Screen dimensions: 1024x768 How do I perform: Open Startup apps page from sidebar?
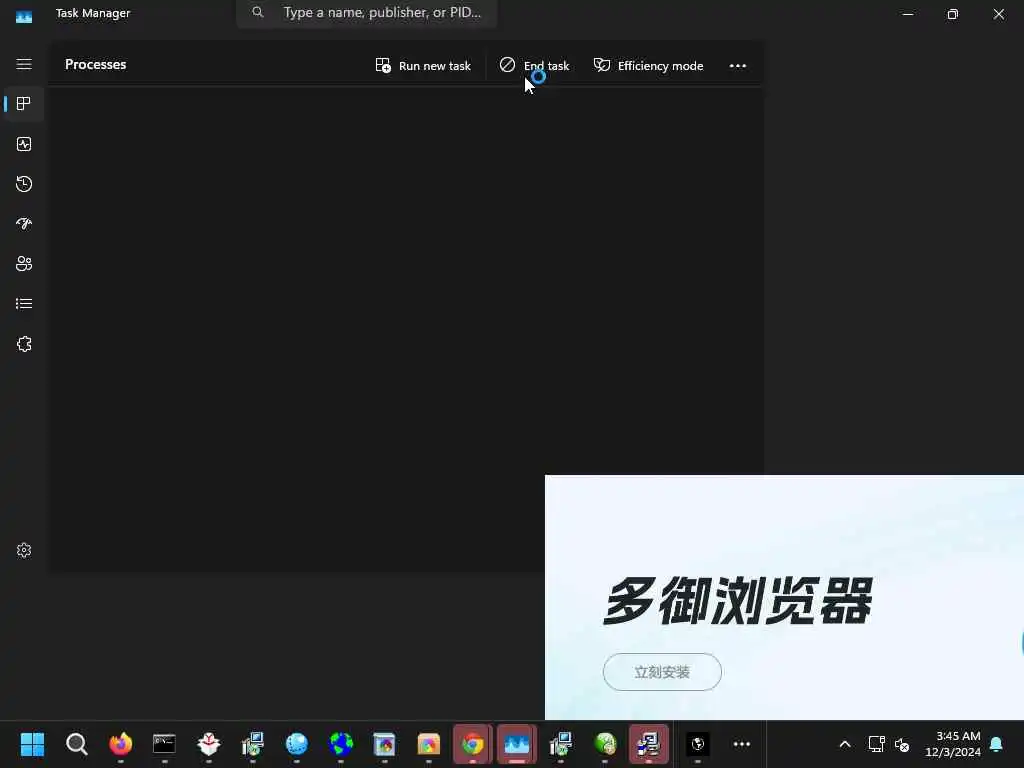24,224
